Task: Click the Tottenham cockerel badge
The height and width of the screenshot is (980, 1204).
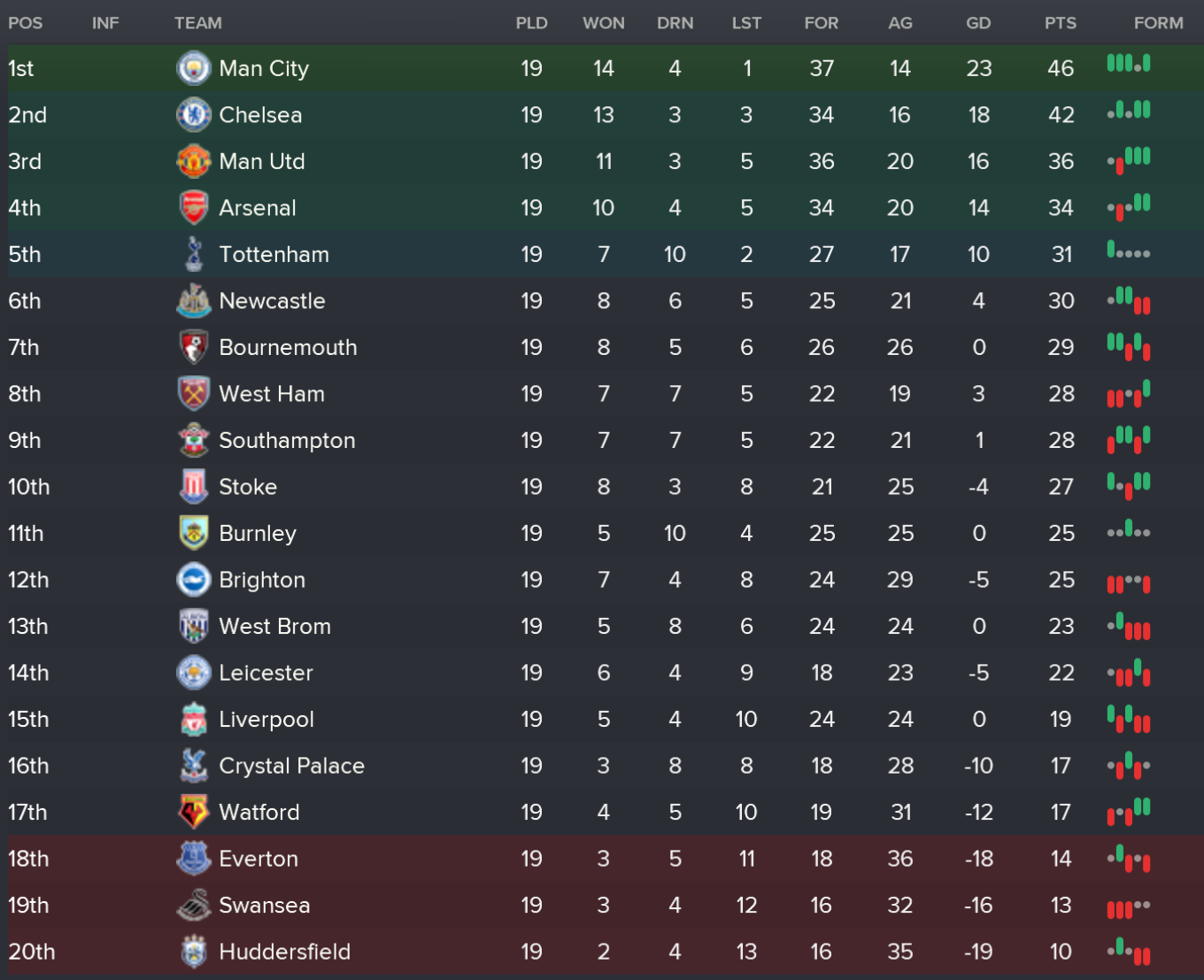Action: click(193, 254)
